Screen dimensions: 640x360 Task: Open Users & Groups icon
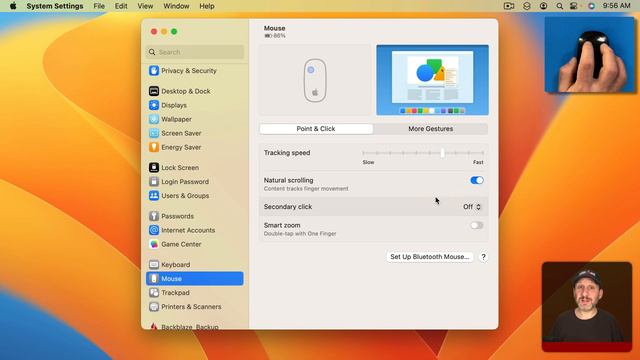(154, 196)
